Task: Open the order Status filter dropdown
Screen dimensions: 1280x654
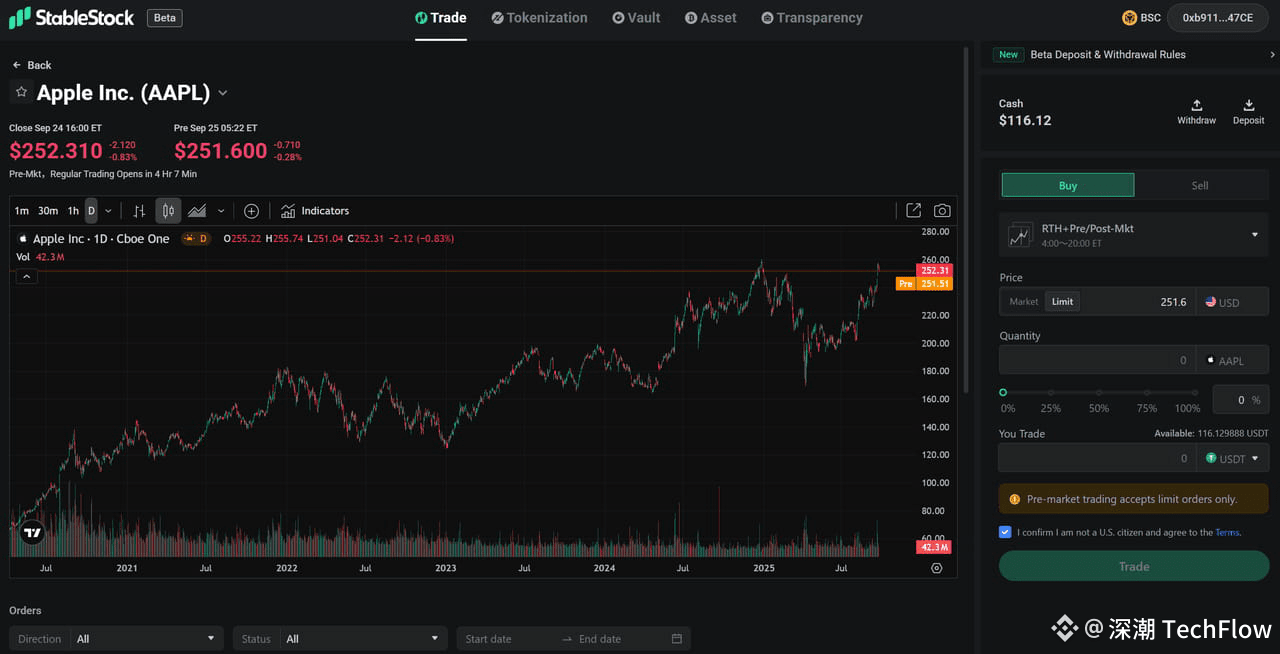Action: [340, 639]
